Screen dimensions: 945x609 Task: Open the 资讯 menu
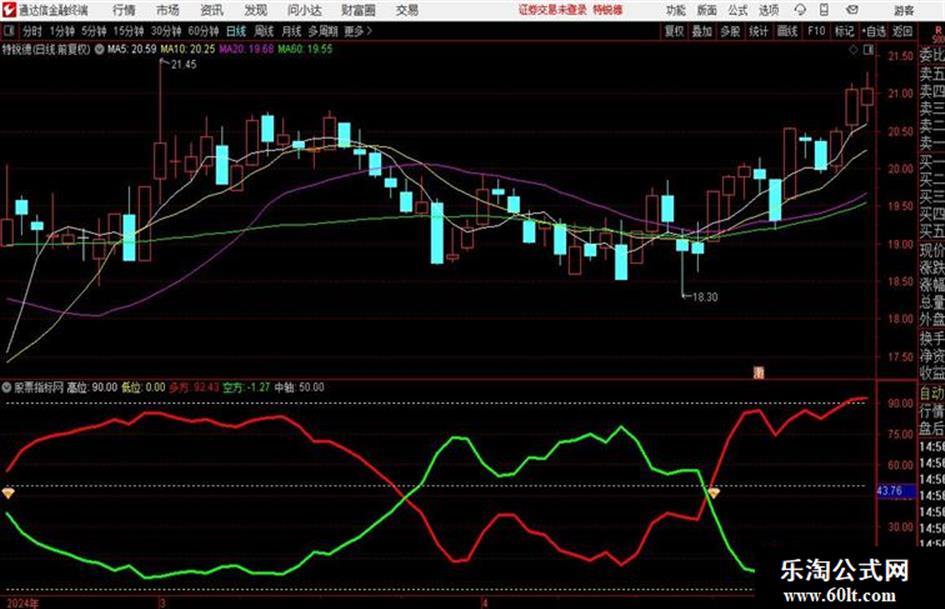point(212,10)
